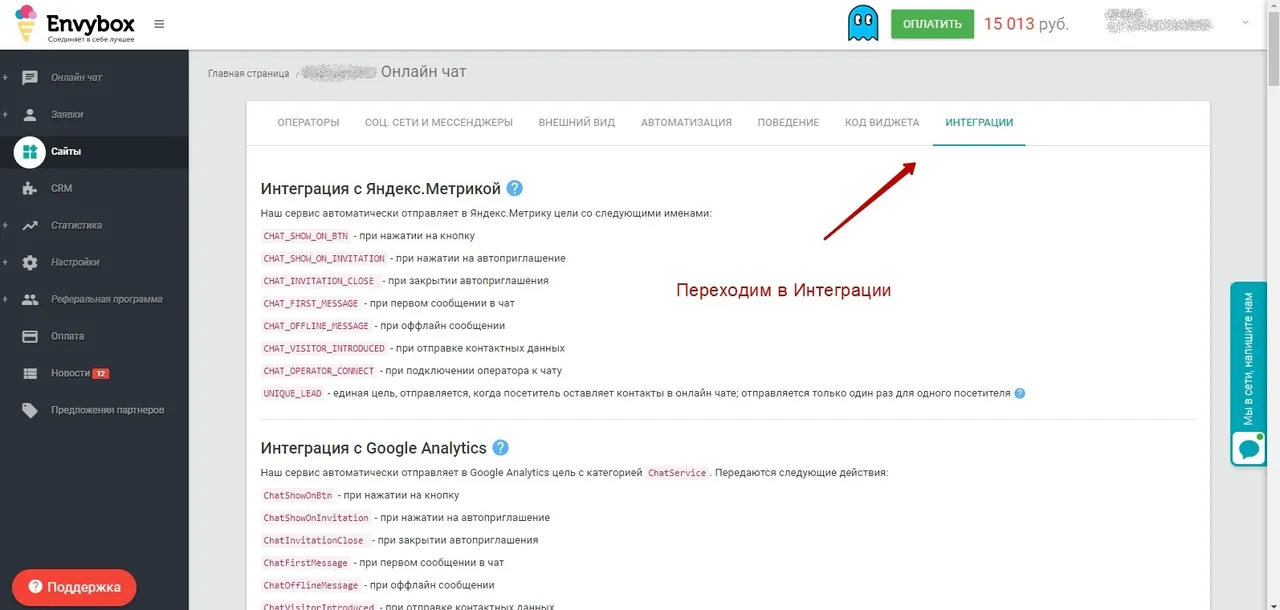Image resolution: width=1280 pixels, height=610 pixels.
Task: Expand Статистика sidebar plus sign
Action: [x=5, y=226]
